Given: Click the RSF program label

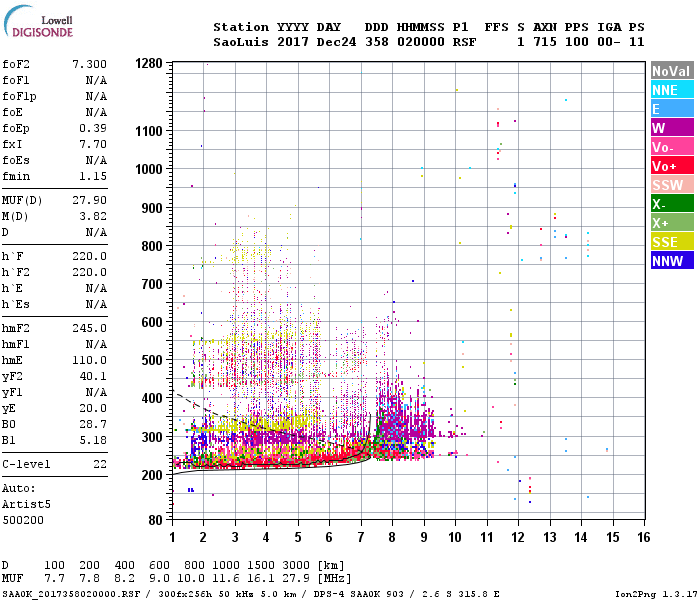Looking at the screenshot, I should [464, 42].
